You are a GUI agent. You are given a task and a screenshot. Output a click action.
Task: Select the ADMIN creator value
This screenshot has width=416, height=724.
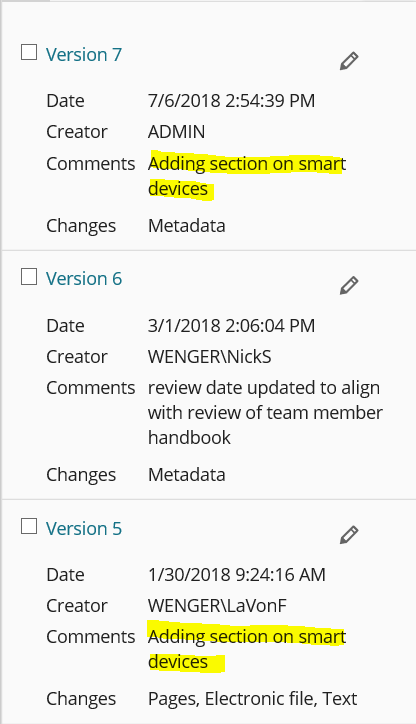pyautogui.click(x=176, y=132)
